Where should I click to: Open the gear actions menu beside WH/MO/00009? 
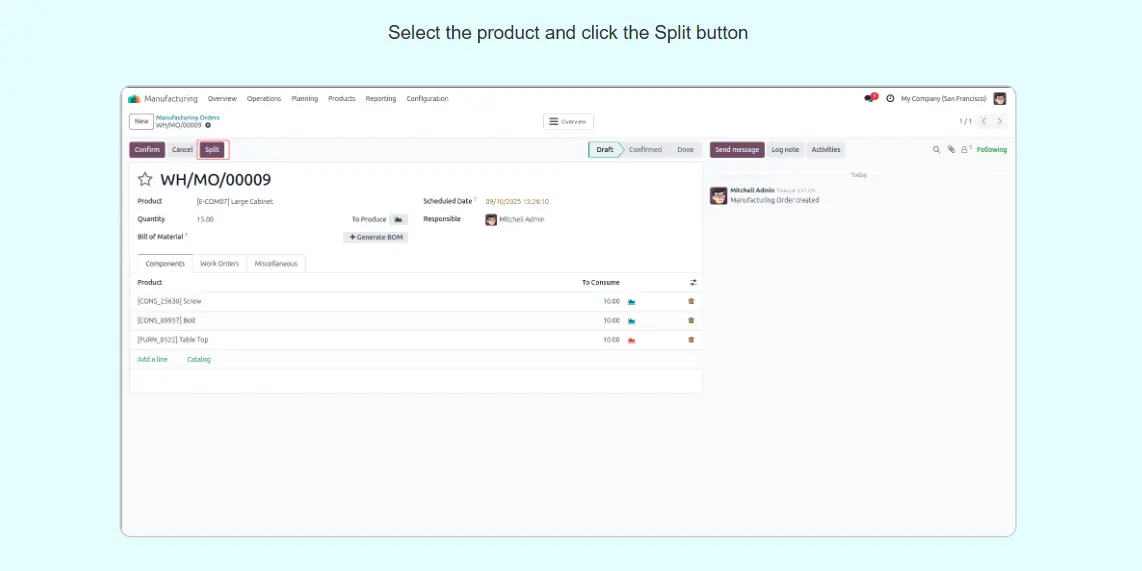pos(208,126)
